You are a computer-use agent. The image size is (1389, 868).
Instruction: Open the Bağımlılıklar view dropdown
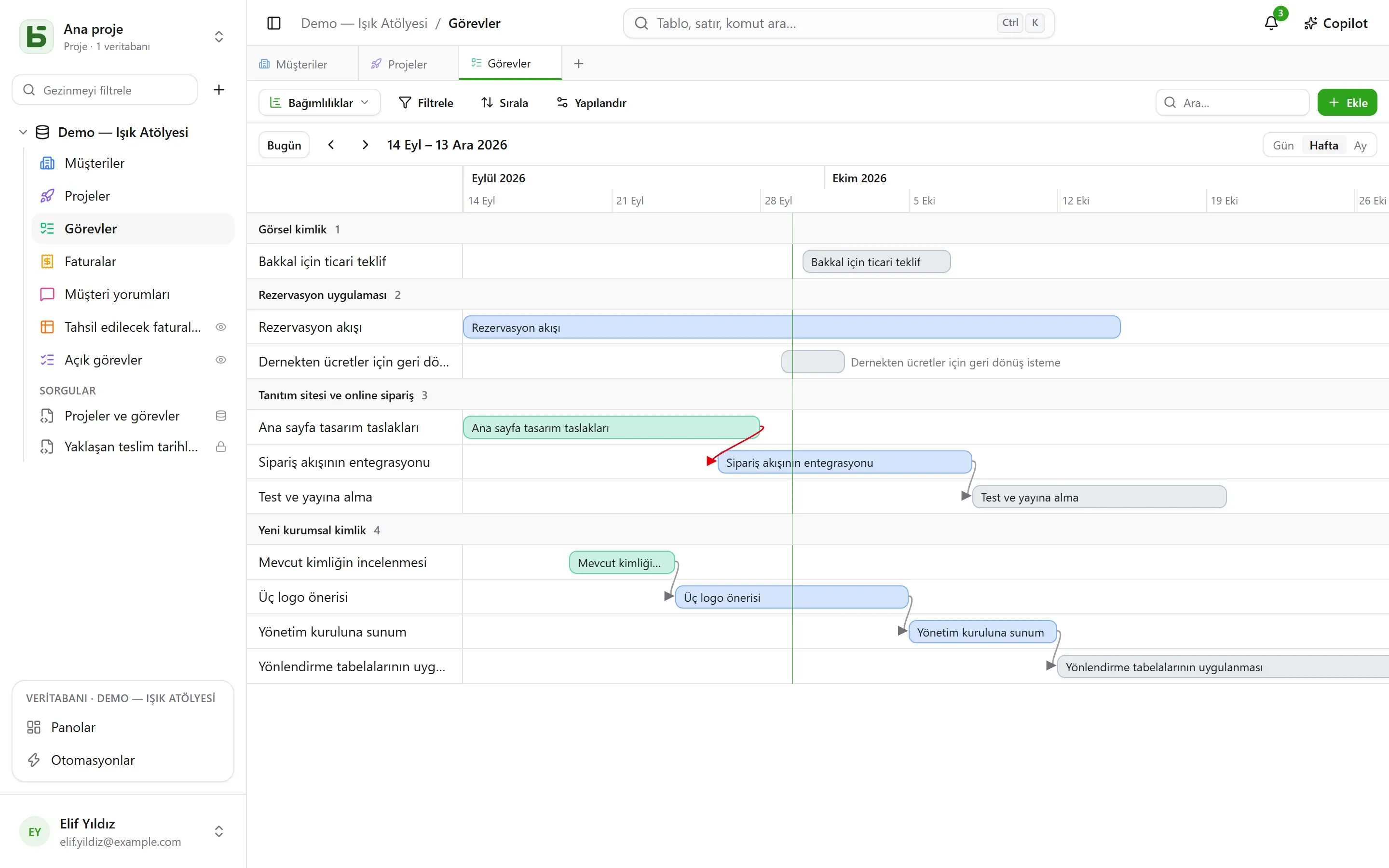coord(320,103)
